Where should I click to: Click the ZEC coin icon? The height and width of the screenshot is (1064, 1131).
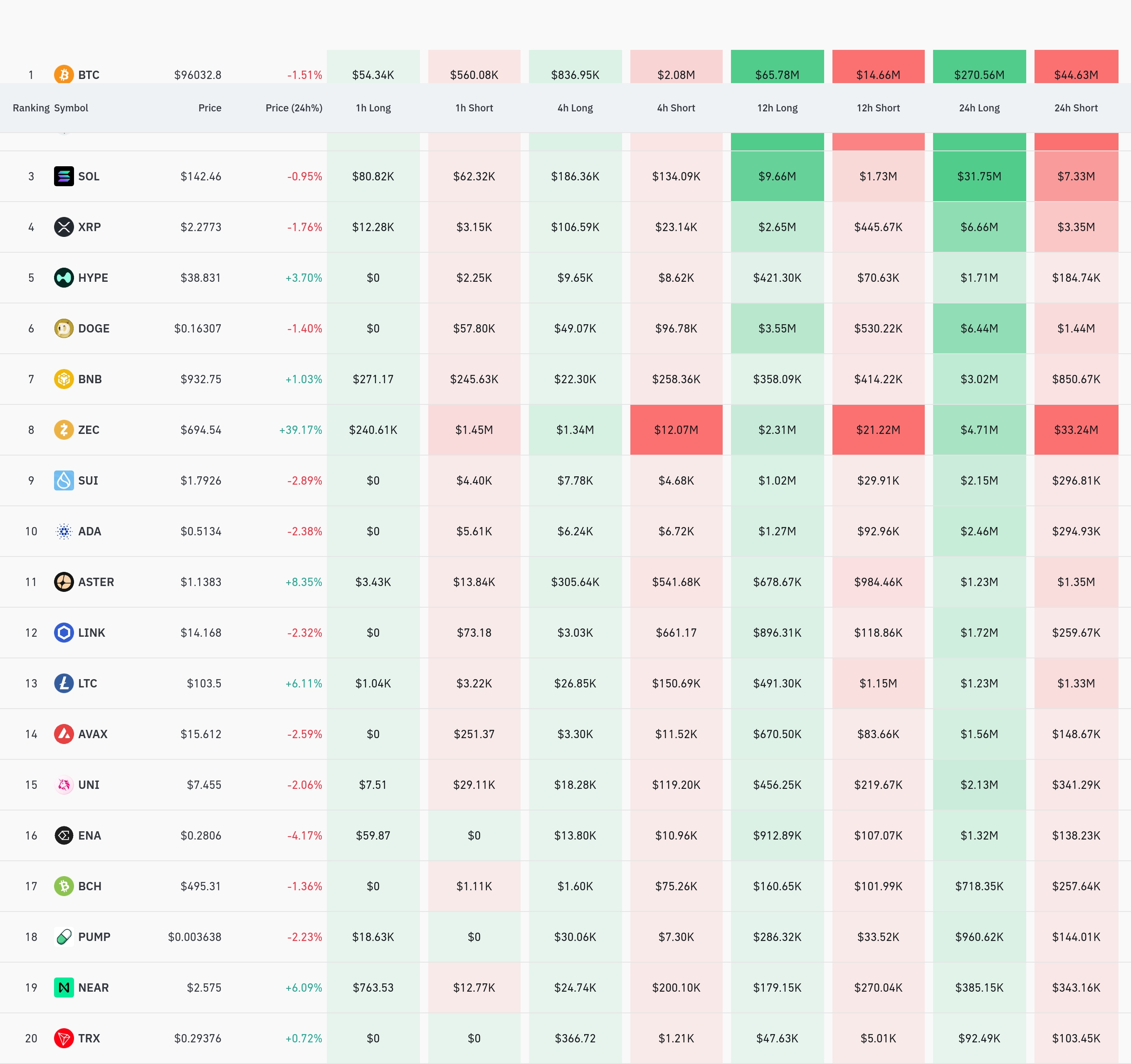pos(64,429)
